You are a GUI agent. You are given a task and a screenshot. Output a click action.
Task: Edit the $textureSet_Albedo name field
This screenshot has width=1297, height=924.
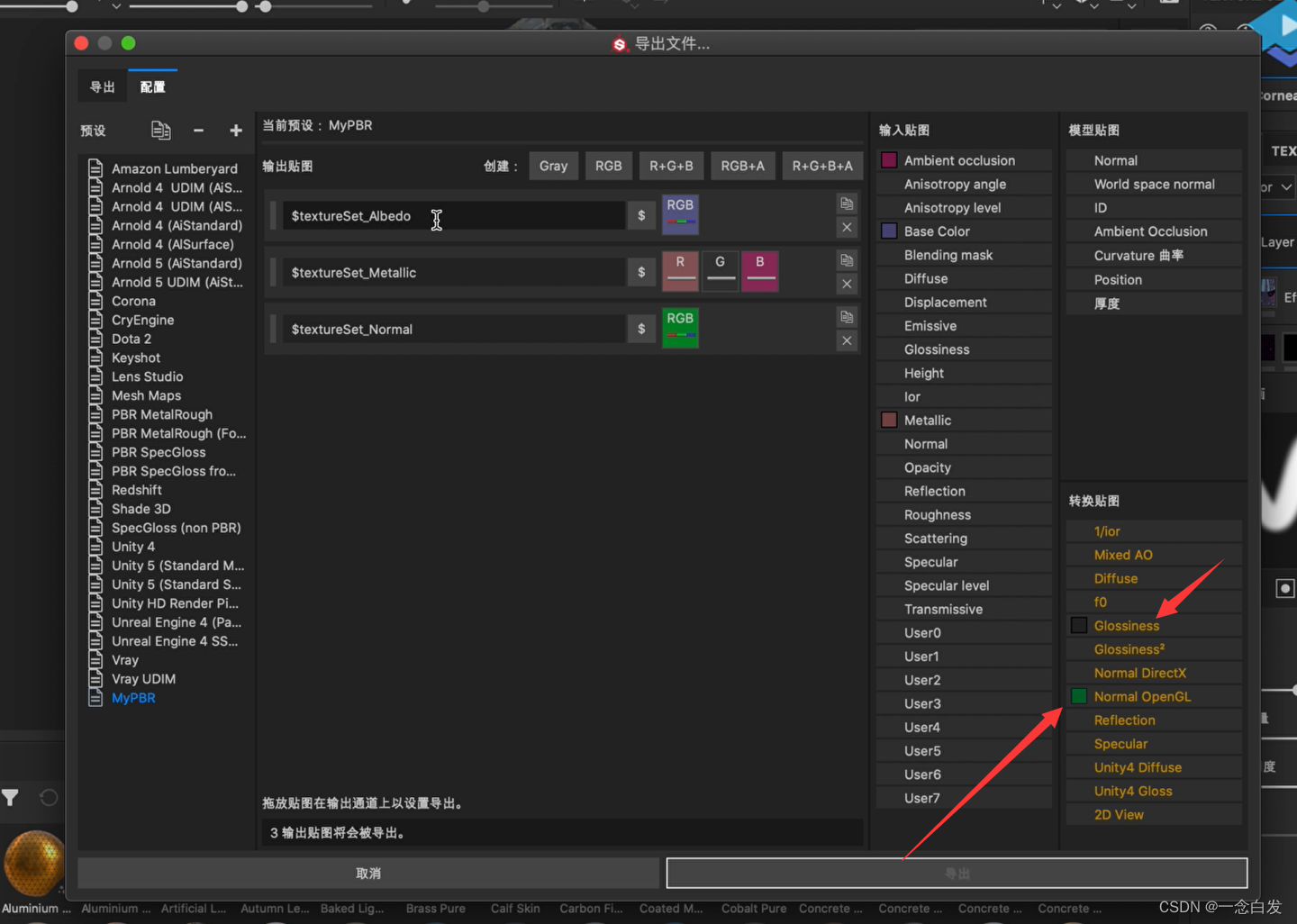[x=454, y=215]
